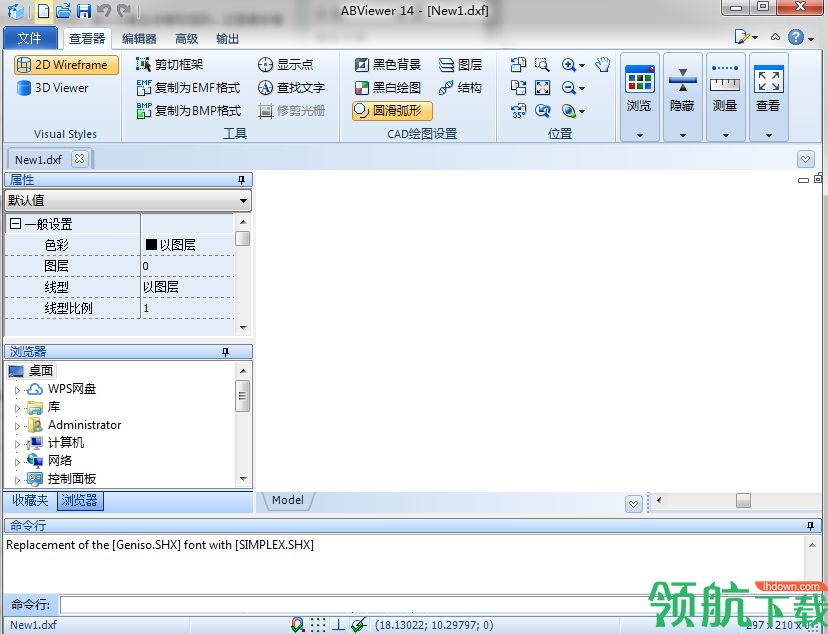
Task: Toggle green check icon in status bar
Action: (359, 625)
